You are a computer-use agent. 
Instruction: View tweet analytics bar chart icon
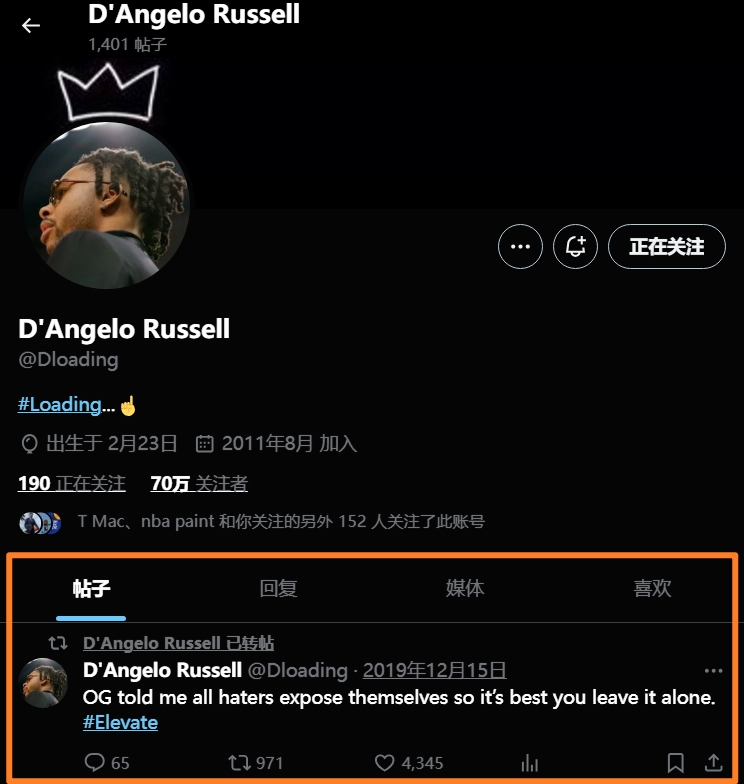click(x=530, y=763)
